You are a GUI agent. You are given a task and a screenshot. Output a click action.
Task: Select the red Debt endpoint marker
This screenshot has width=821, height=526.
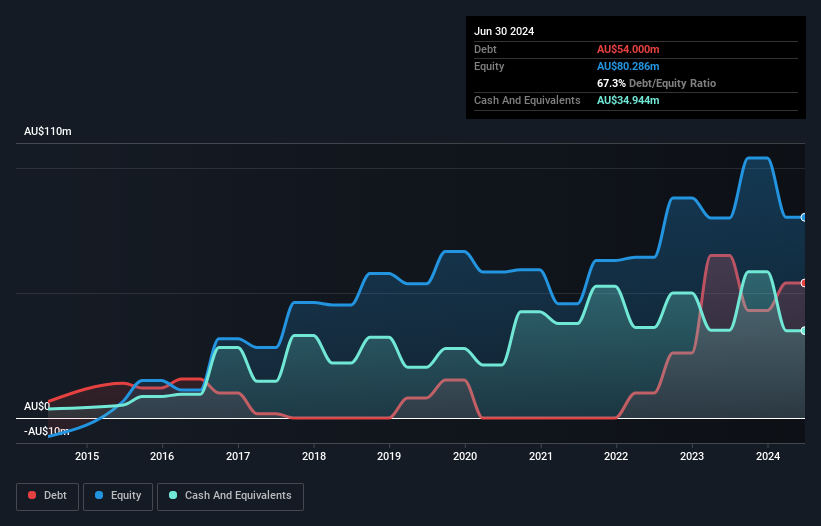tap(804, 283)
